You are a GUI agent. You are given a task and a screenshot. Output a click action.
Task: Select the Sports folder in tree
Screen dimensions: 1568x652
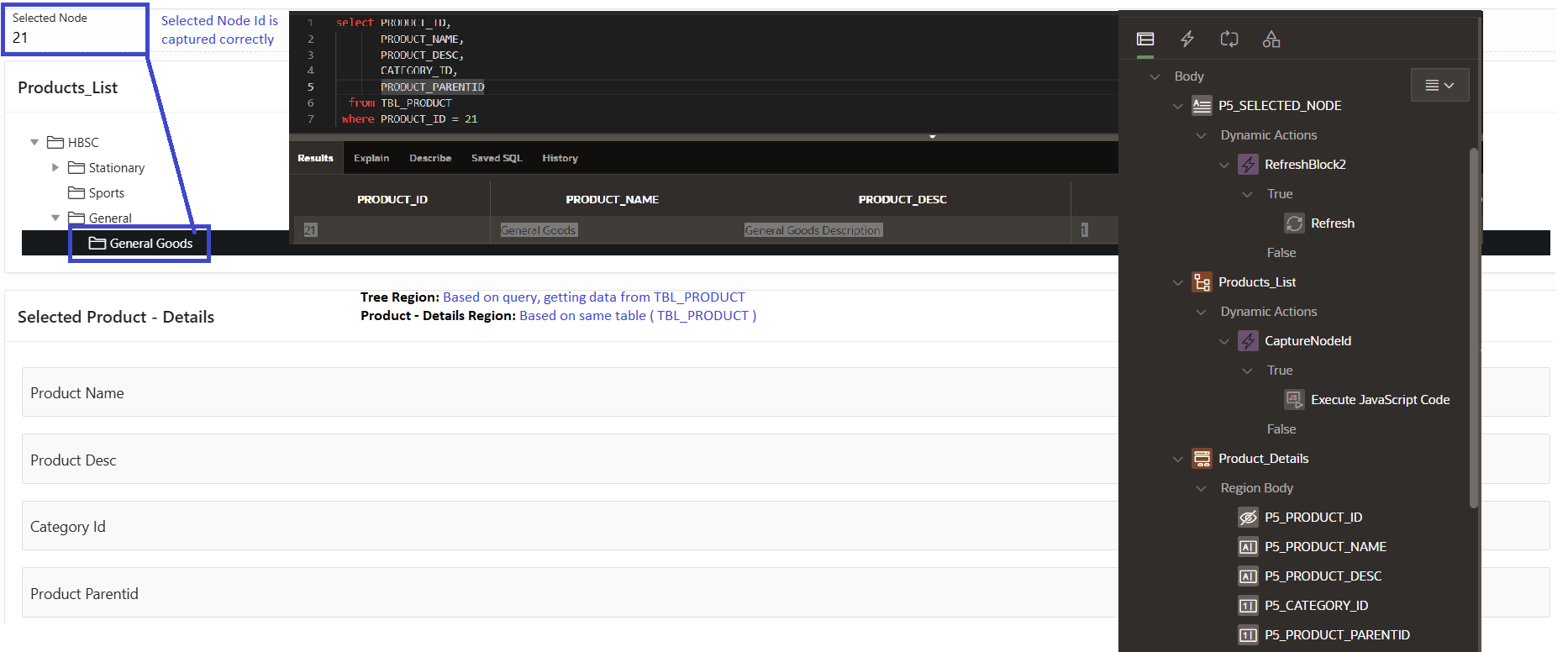pos(106,193)
